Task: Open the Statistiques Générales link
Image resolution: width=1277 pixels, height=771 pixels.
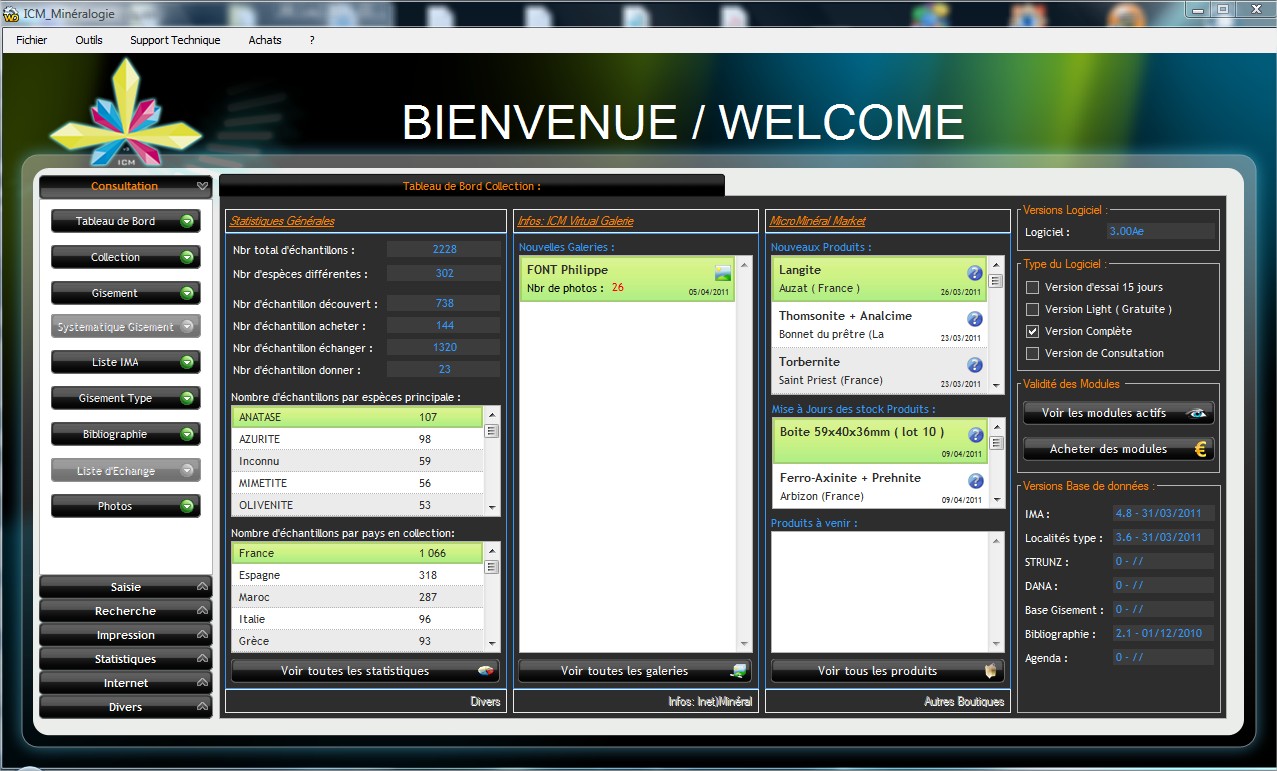Action: [283, 221]
